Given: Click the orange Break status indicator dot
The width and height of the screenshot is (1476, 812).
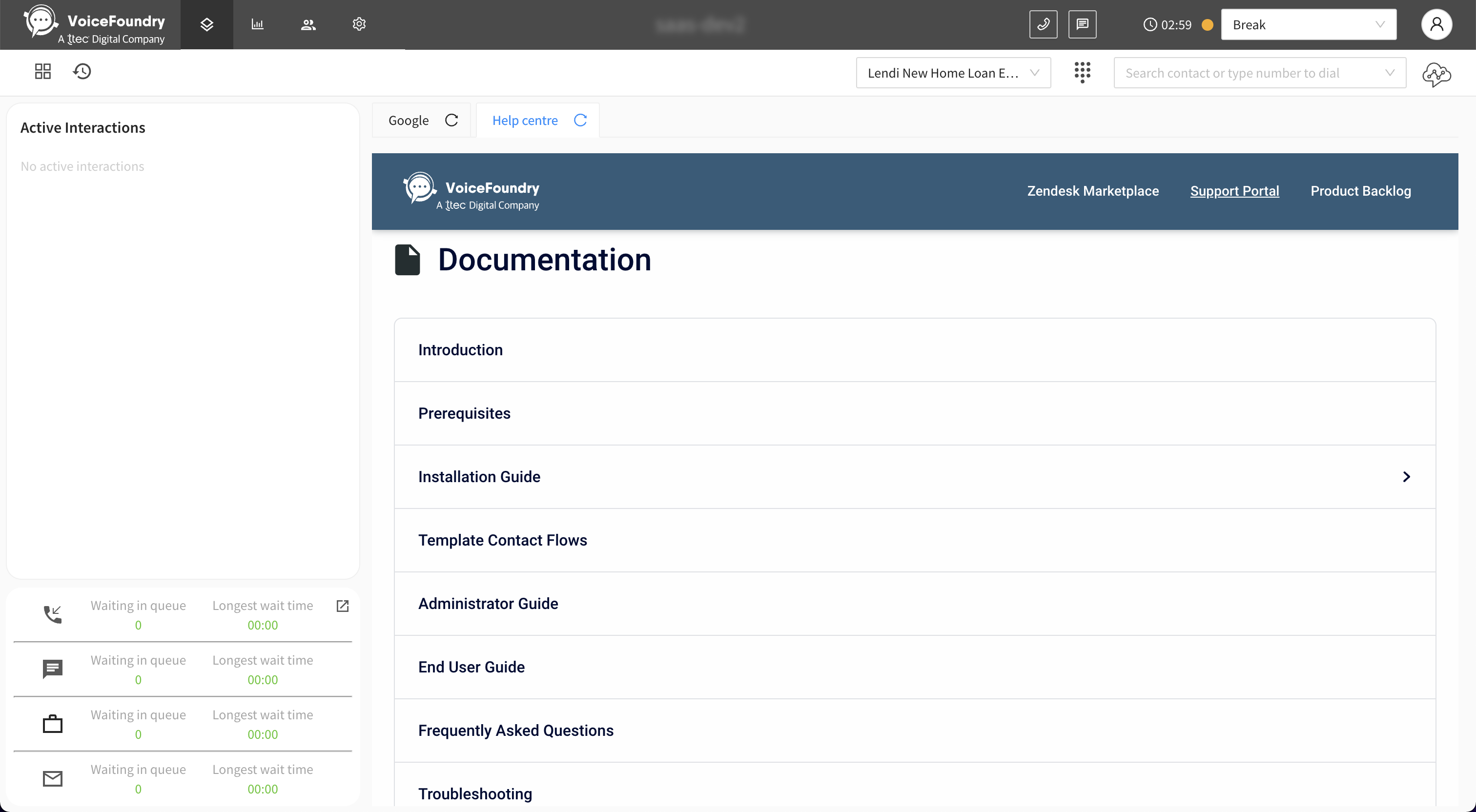Looking at the screenshot, I should pos(1207,24).
